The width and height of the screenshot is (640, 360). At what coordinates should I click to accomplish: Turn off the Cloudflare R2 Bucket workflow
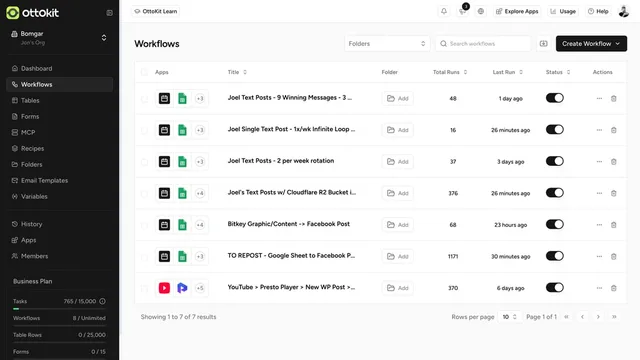[x=555, y=193]
